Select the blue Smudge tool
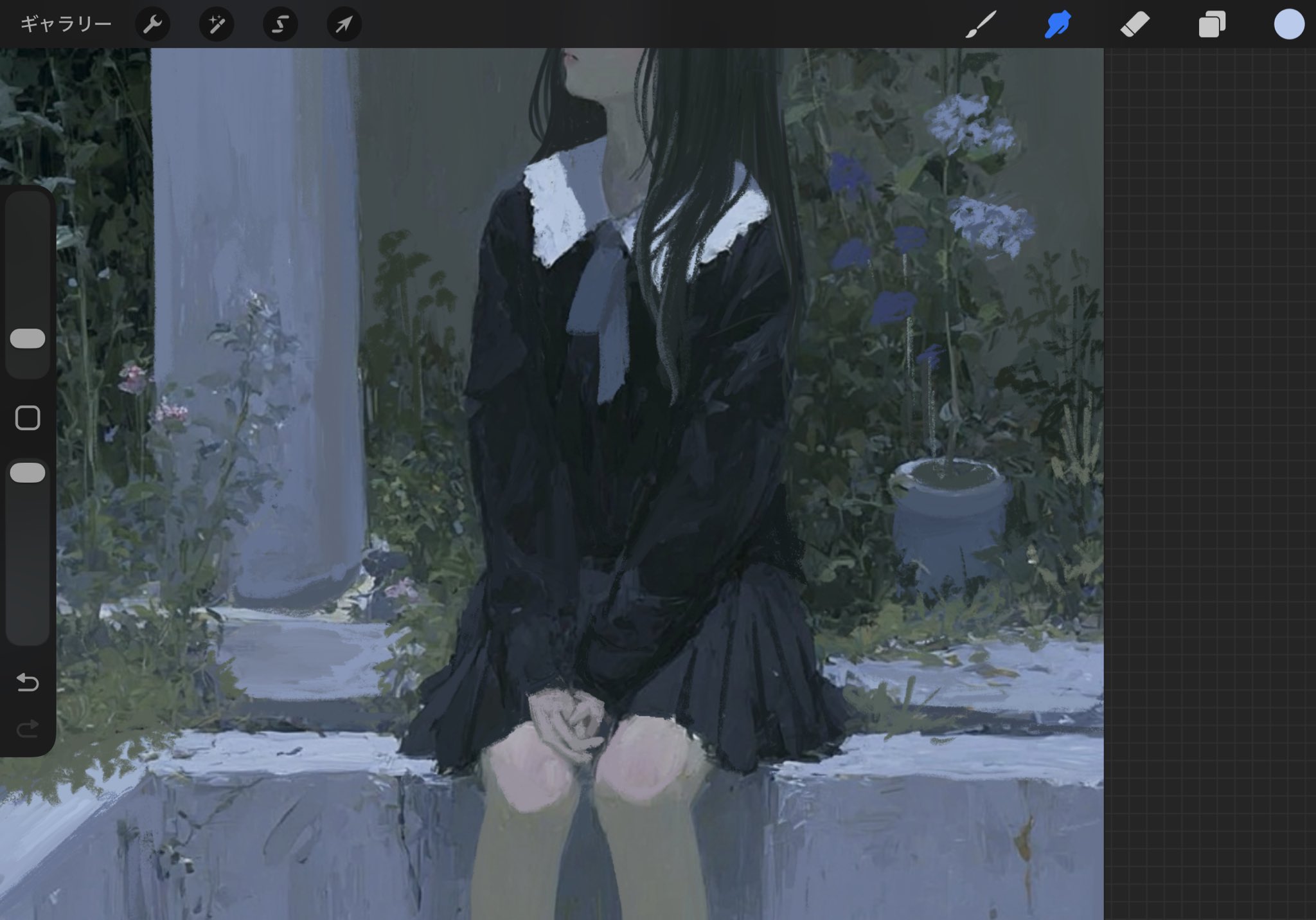Viewport: 1316px width, 920px height. coord(1058,24)
